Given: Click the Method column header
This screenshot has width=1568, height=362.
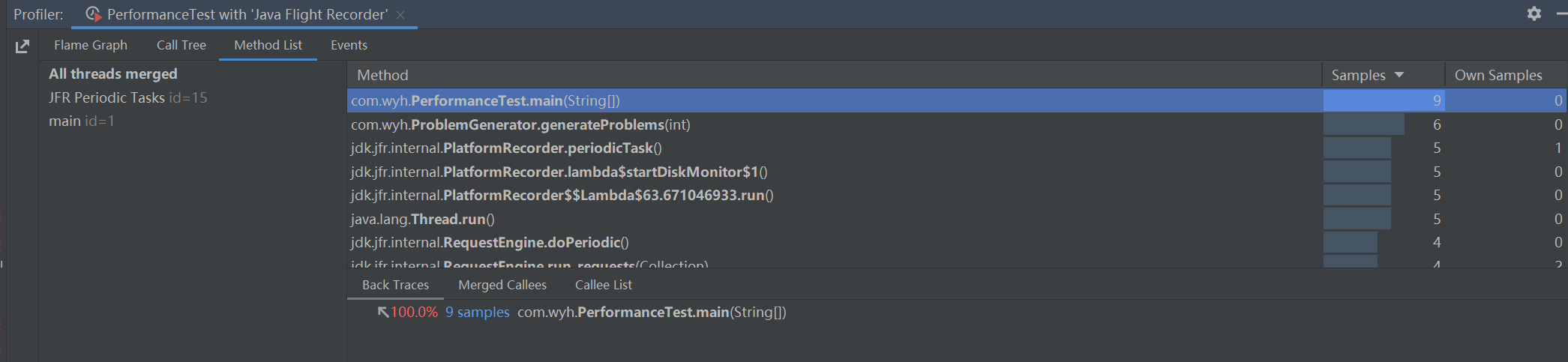Looking at the screenshot, I should pos(382,75).
